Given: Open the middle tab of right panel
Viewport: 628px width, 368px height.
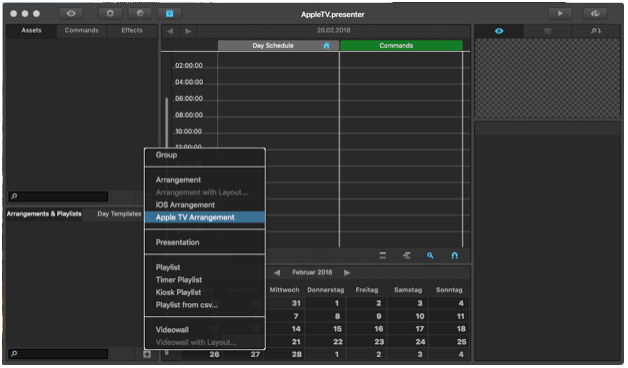Looking at the screenshot, I should coord(547,31).
